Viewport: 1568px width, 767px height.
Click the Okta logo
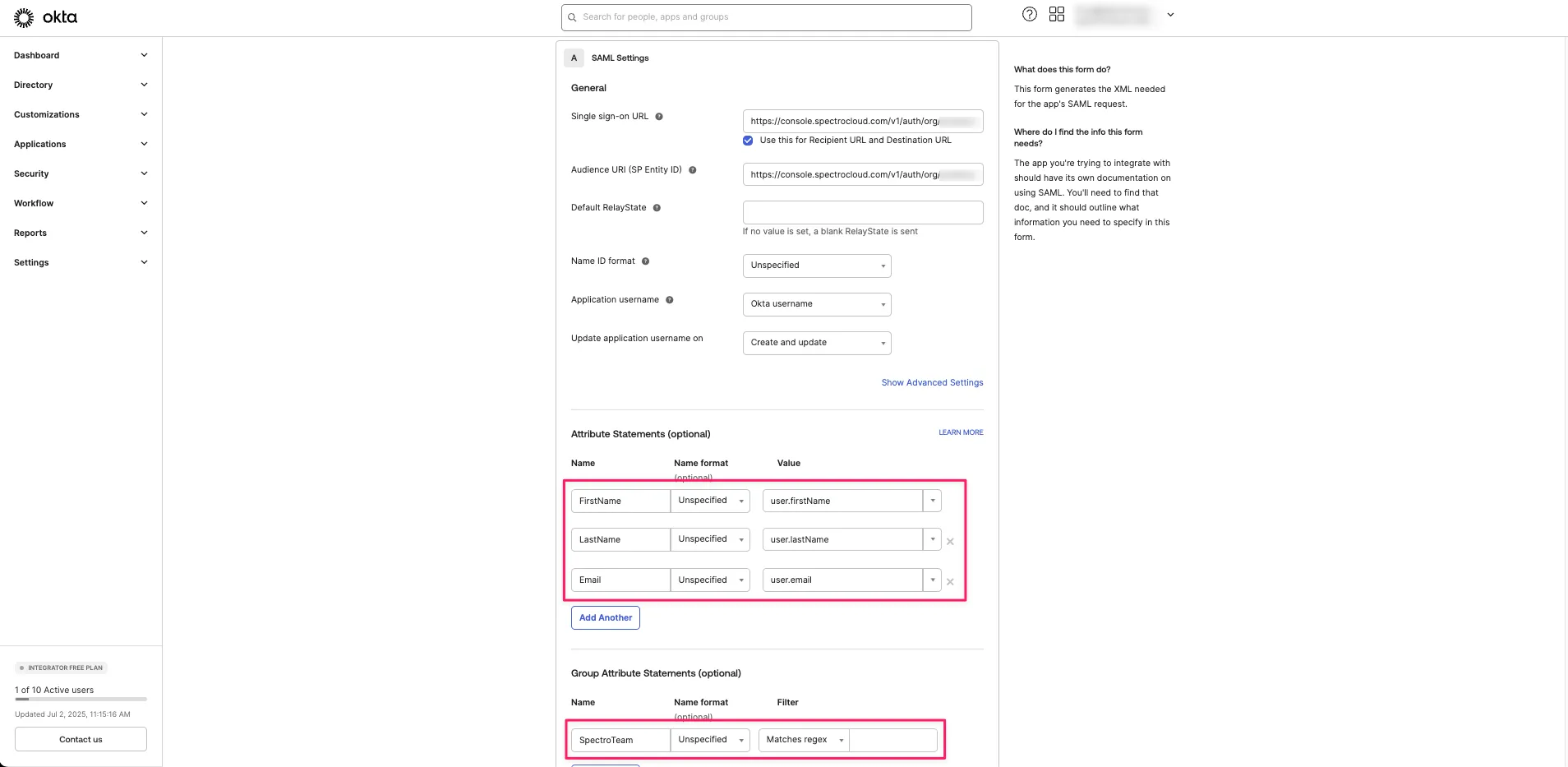point(45,16)
